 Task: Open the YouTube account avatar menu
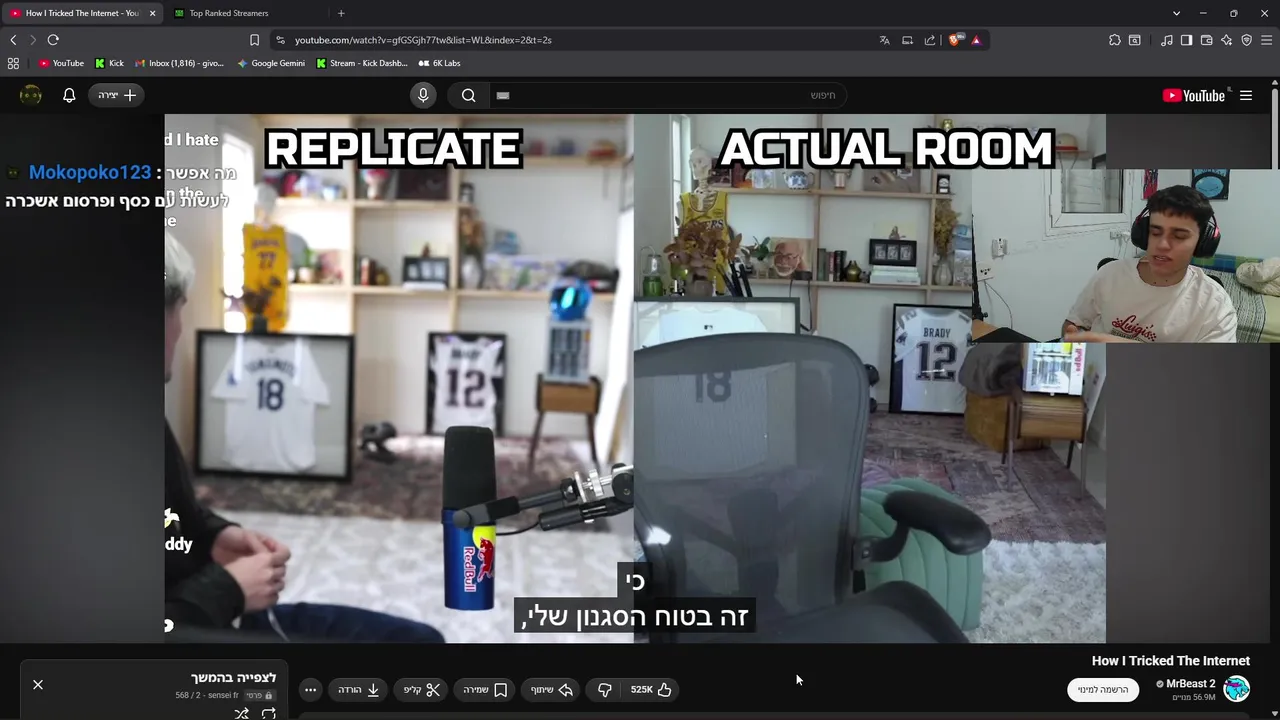click(x=31, y=95)
